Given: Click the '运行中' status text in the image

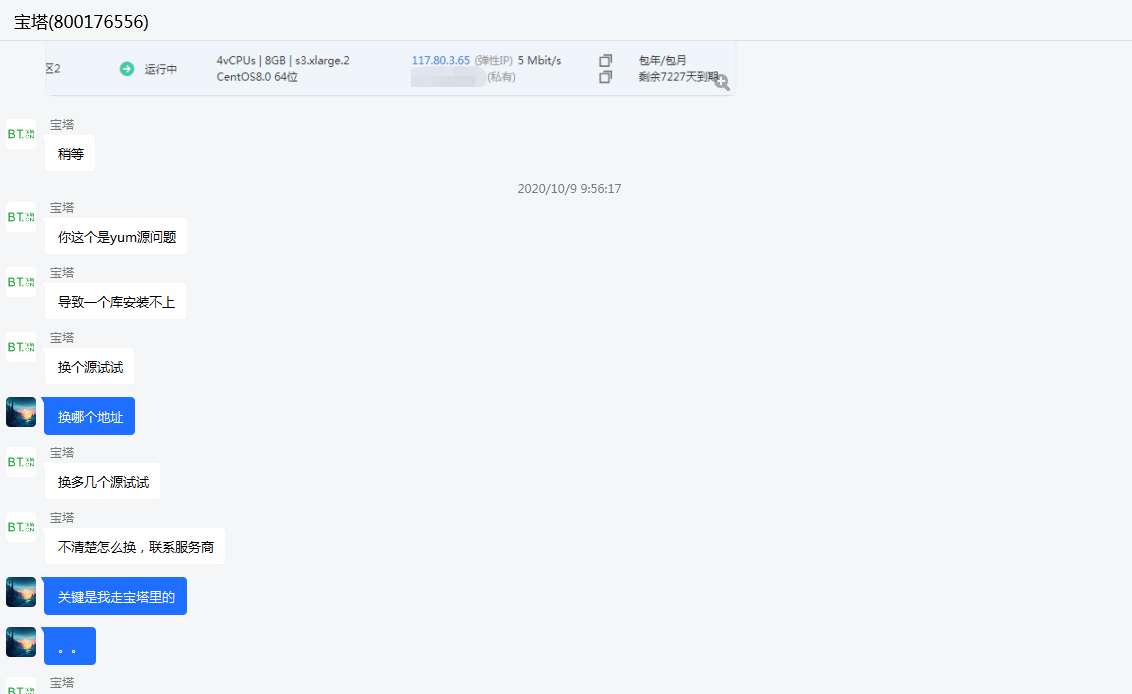Looking at the screenshot, I should (x=160, y=69).
